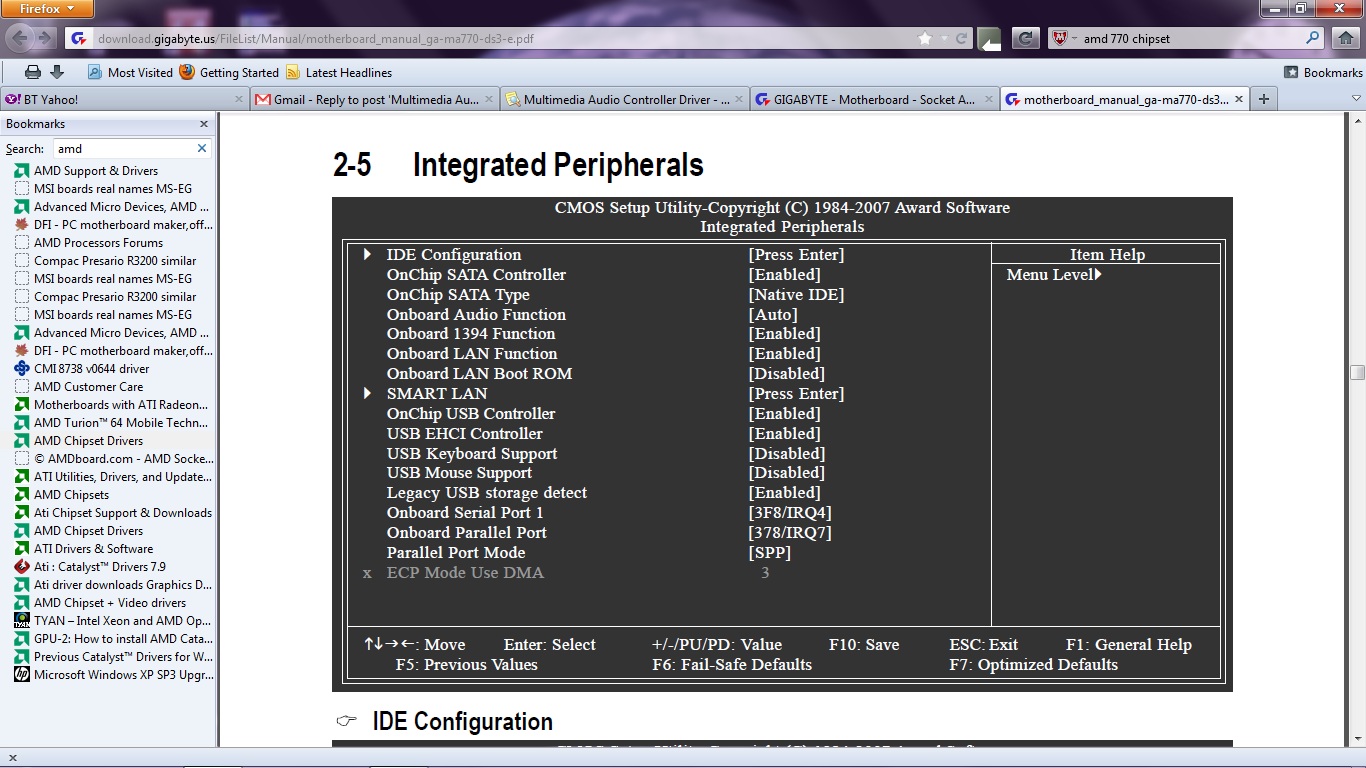Click the search magnifier icon in search box
Viewport: 1366px width, 768px height.
1313,38
